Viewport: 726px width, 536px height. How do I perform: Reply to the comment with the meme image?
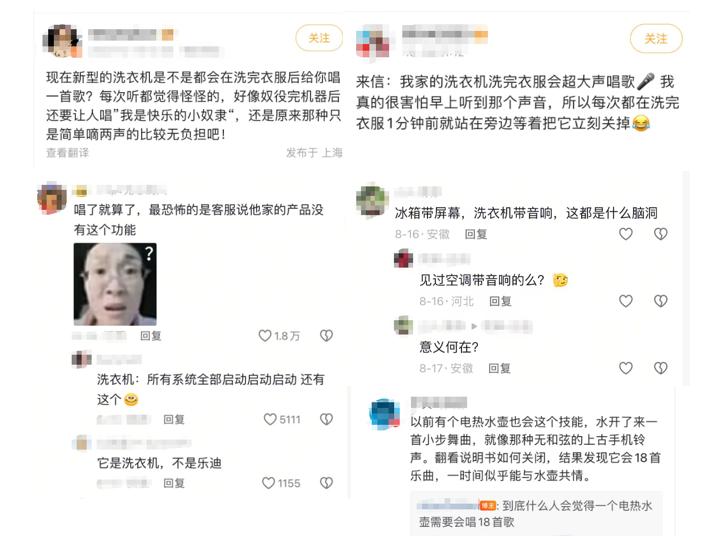(151, 336)
